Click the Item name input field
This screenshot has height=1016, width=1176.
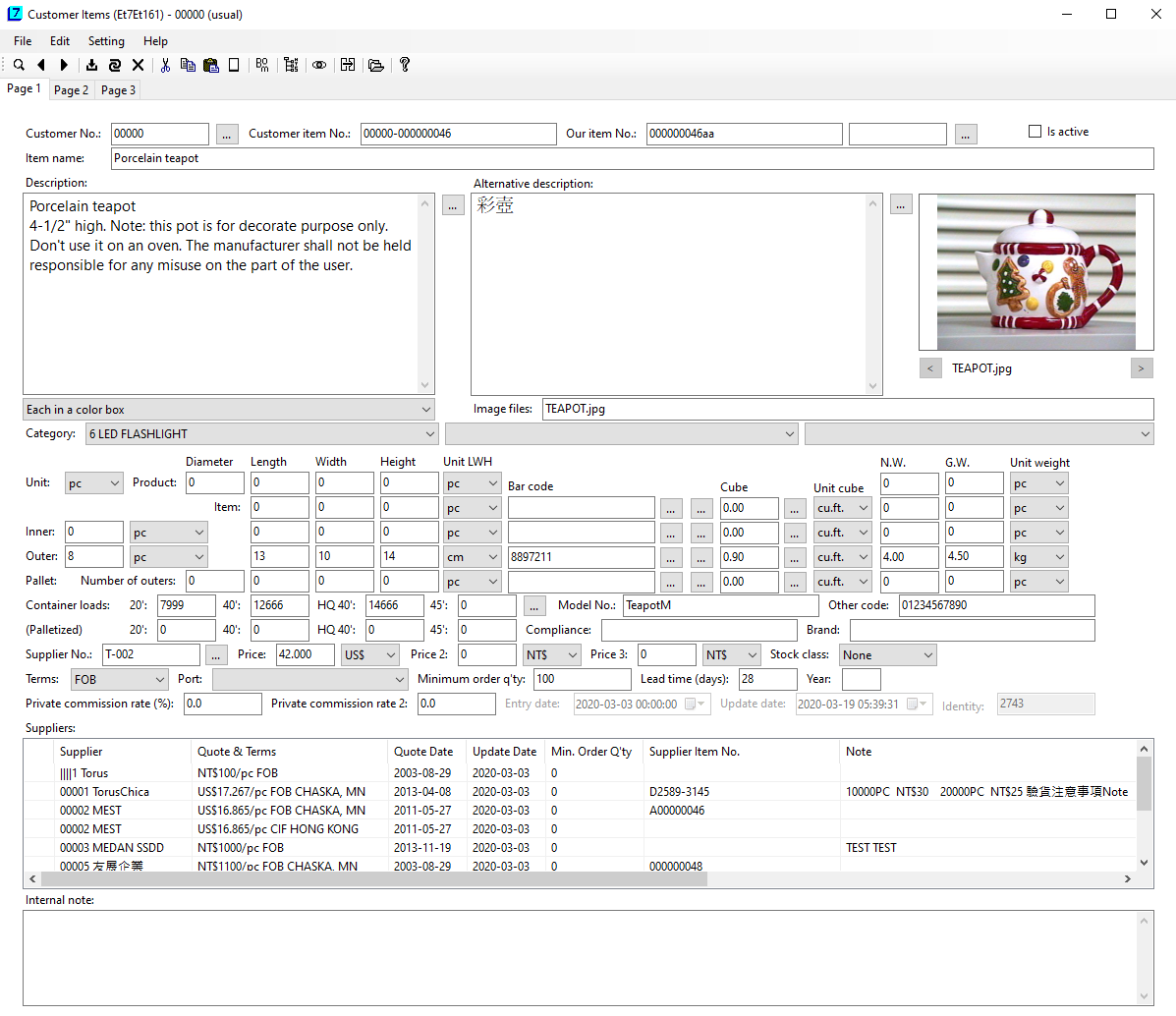point(633,158)
